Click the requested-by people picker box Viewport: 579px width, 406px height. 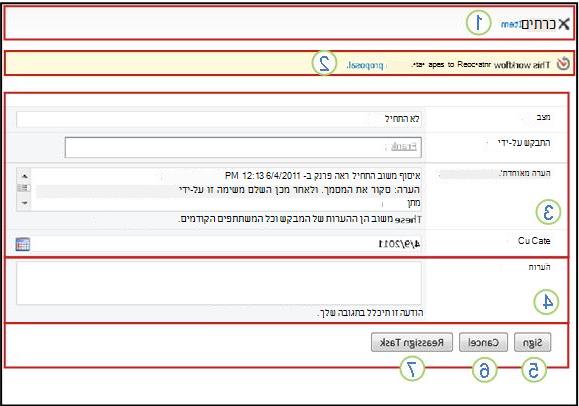pyautogui.click(x=243, y=147)
